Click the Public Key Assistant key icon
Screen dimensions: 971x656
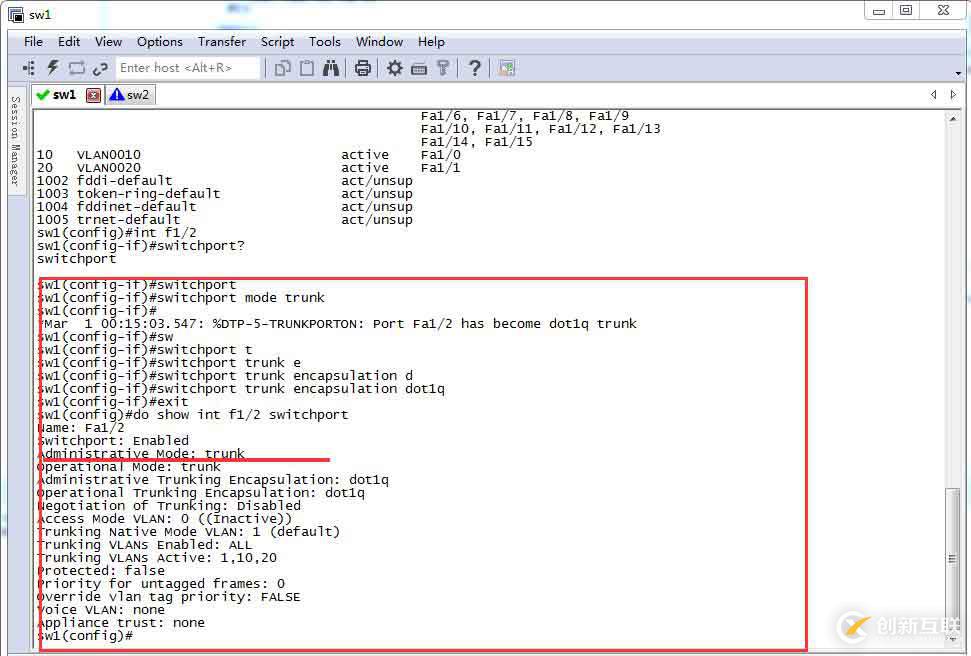[x=443, y=68]
